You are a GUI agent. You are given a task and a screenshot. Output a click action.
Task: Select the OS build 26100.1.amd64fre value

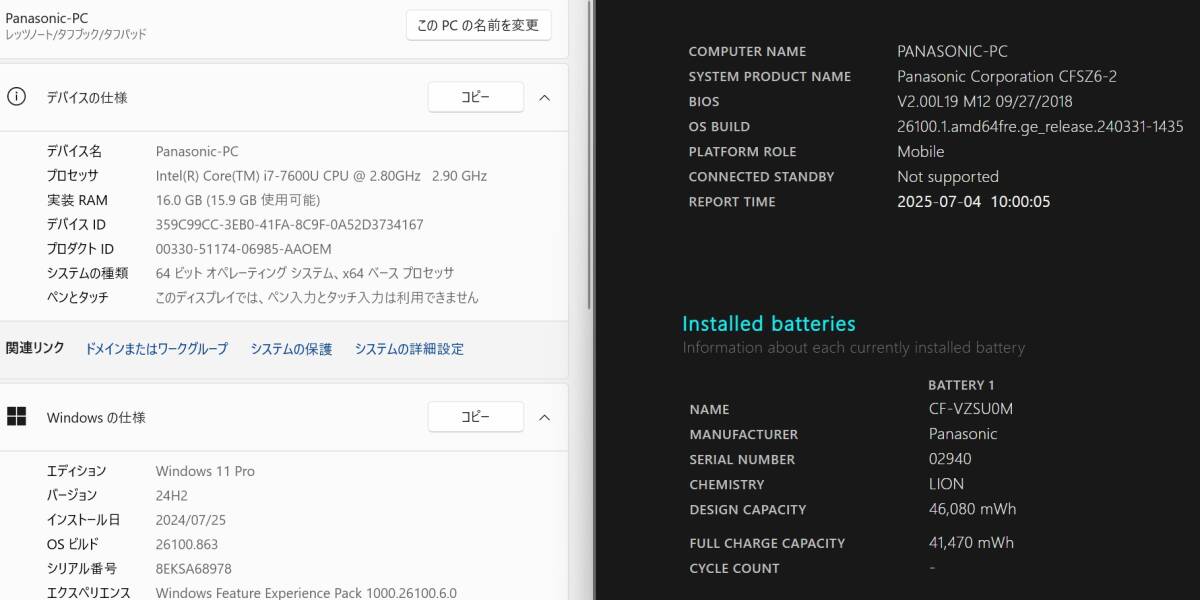point(1040,126)
